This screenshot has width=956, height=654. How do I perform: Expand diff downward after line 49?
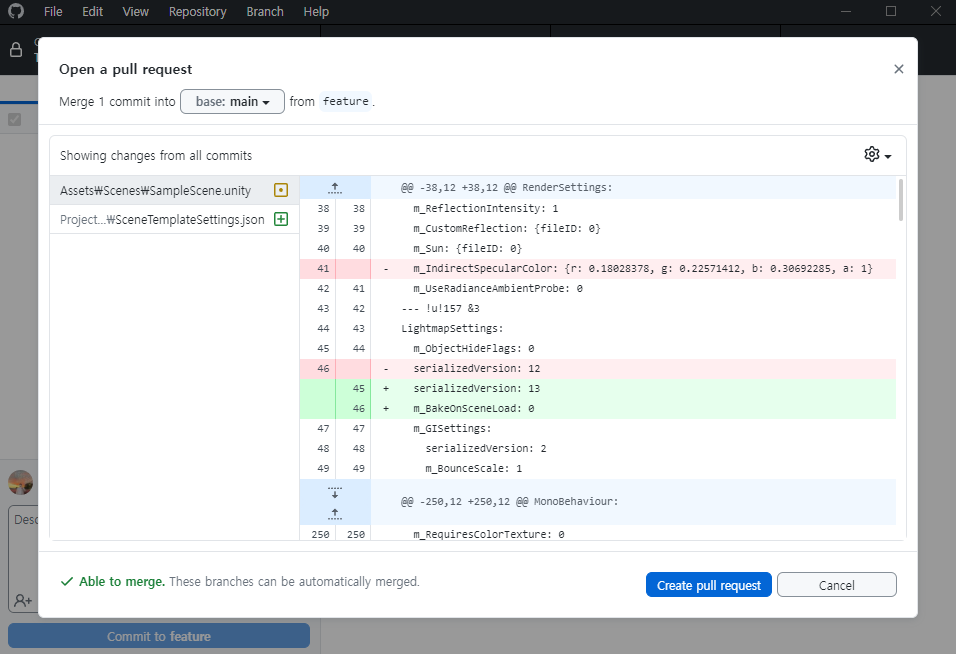point(335,492)
